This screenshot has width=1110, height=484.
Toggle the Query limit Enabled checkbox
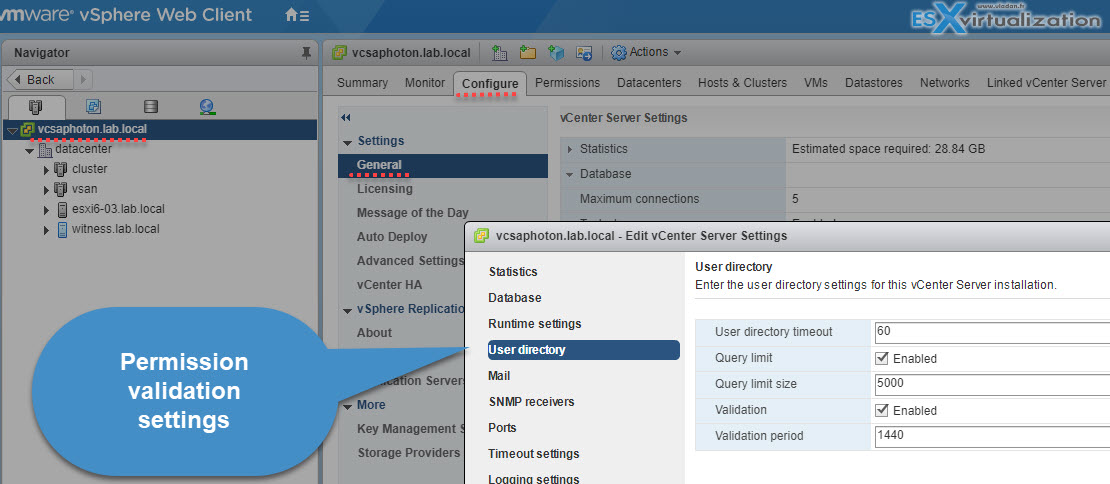[x=882, y=358]
